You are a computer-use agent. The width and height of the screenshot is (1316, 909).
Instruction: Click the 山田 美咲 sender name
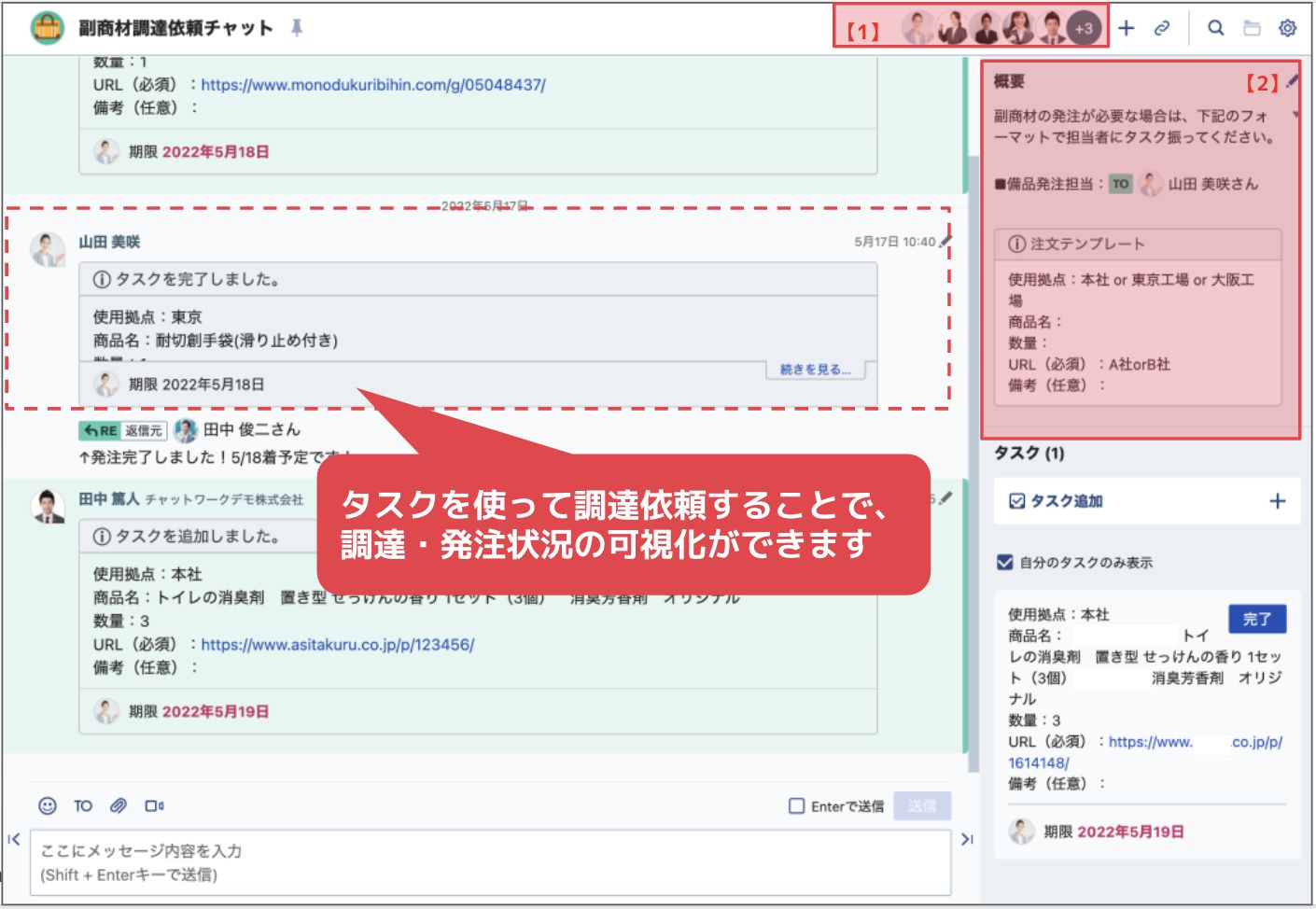(x=109, y=242)
